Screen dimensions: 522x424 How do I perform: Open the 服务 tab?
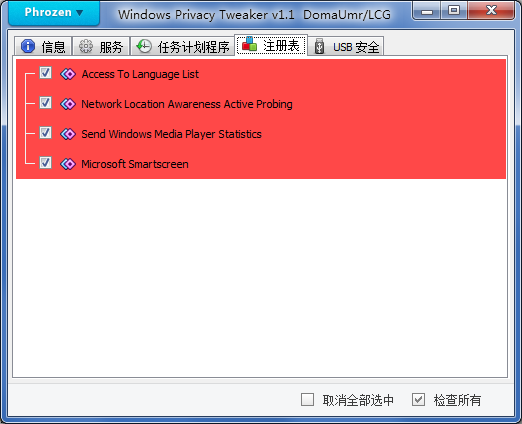101,46
